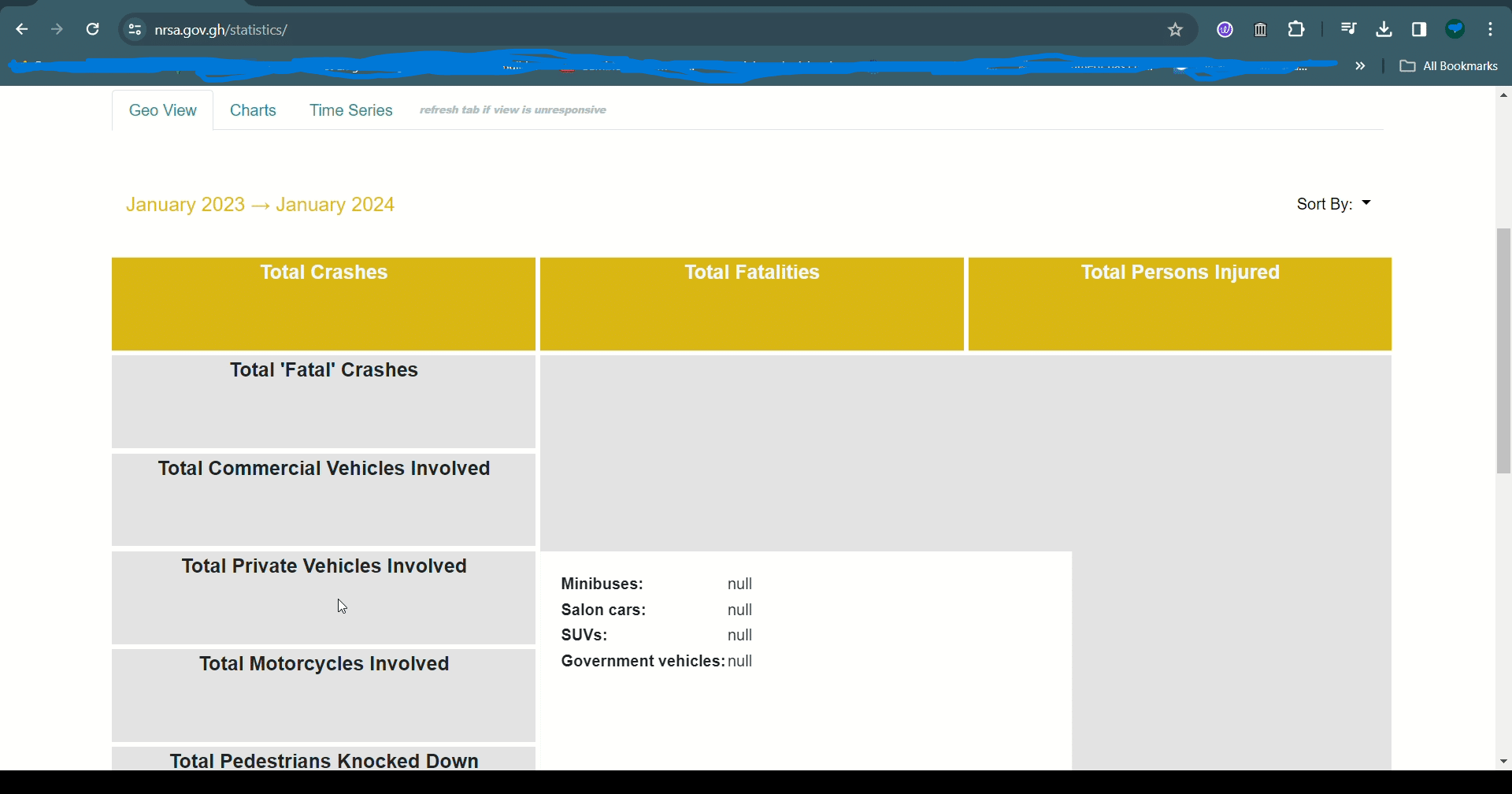The image size is (1512, 794).
Task: Switch to the Charts tab
Action: point(253,110)
